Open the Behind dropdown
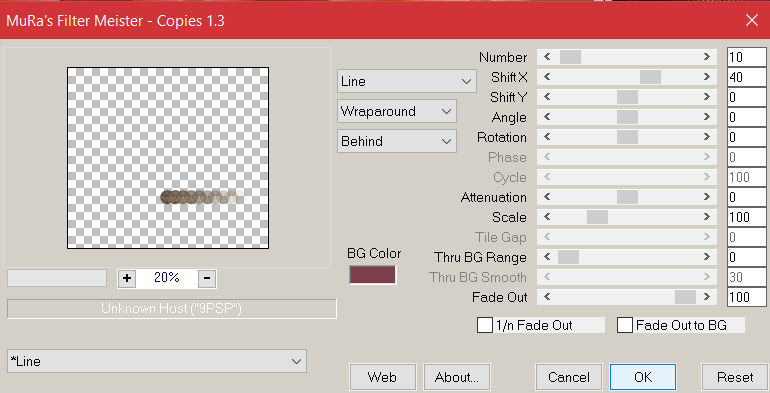 click(397, 141)
